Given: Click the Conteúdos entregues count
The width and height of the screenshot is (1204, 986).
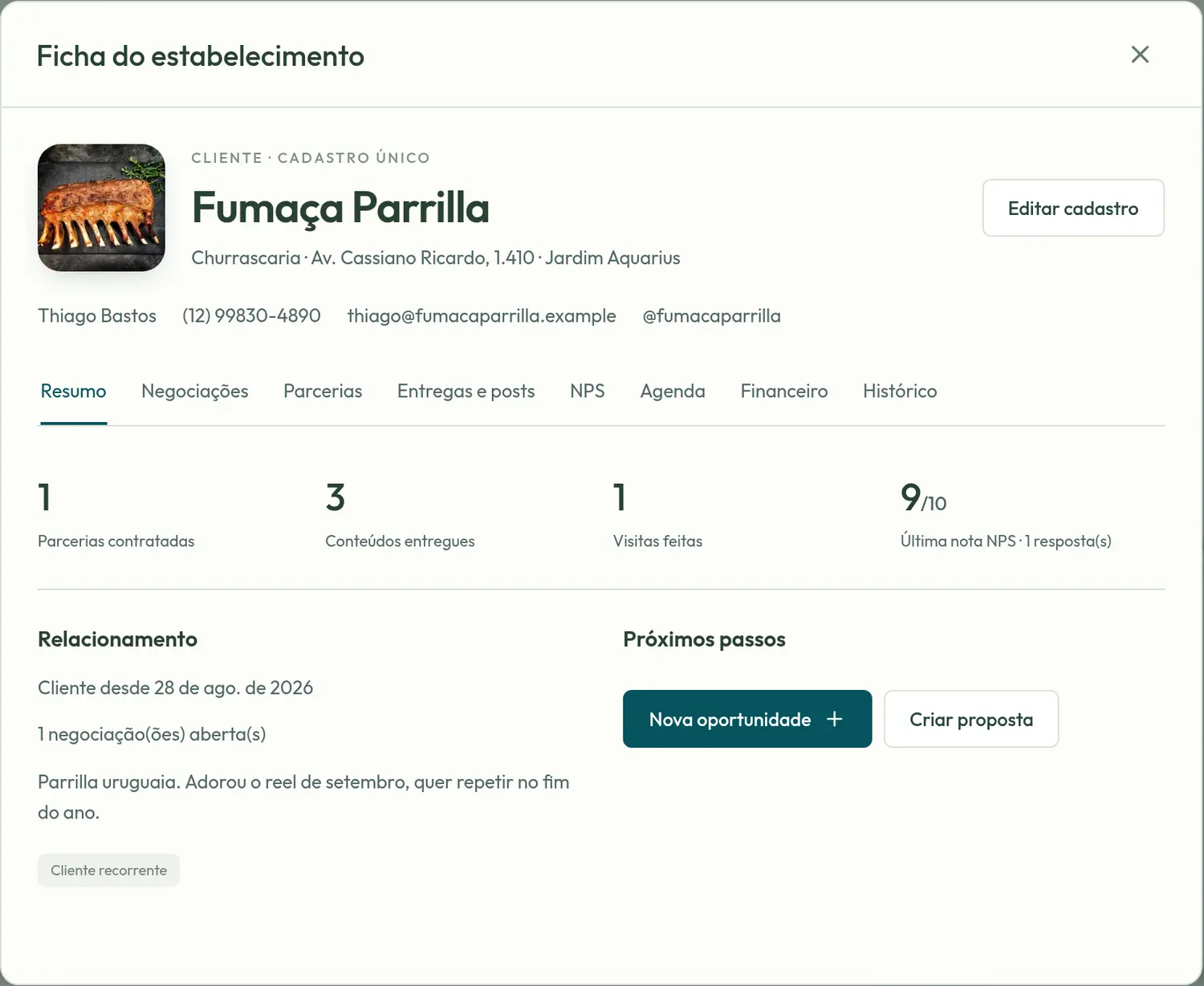Looking at the screenshot, I should click(400, 515).
